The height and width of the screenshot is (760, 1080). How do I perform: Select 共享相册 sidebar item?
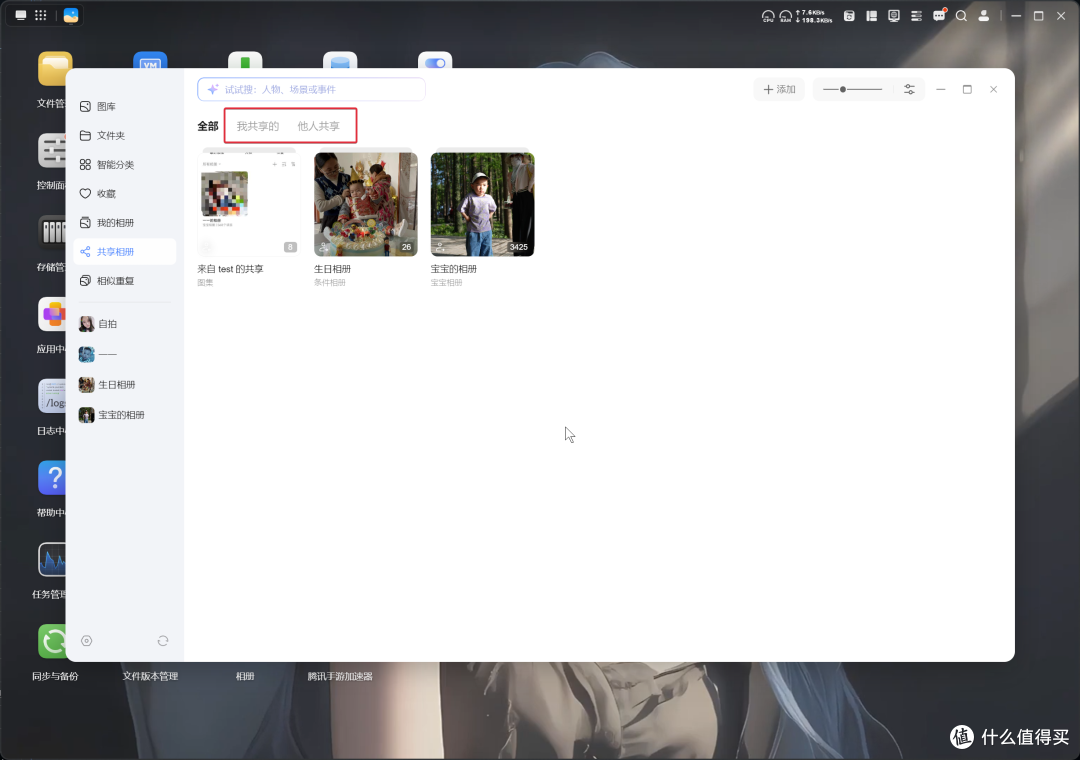pyautogui.click(x=124, y=251)
